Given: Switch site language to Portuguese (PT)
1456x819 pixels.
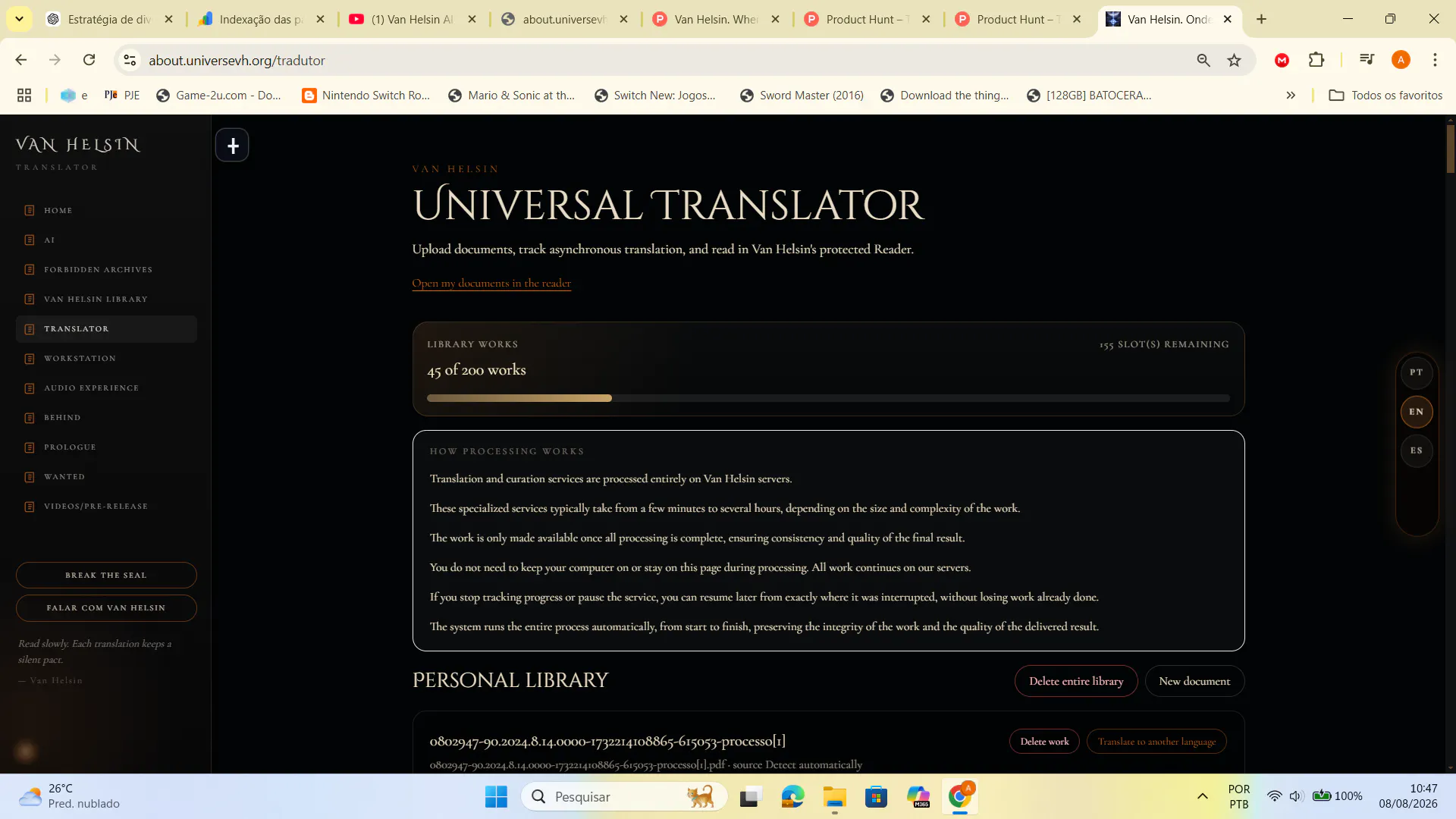Looking at the screenshot, I should (1416, 372).
